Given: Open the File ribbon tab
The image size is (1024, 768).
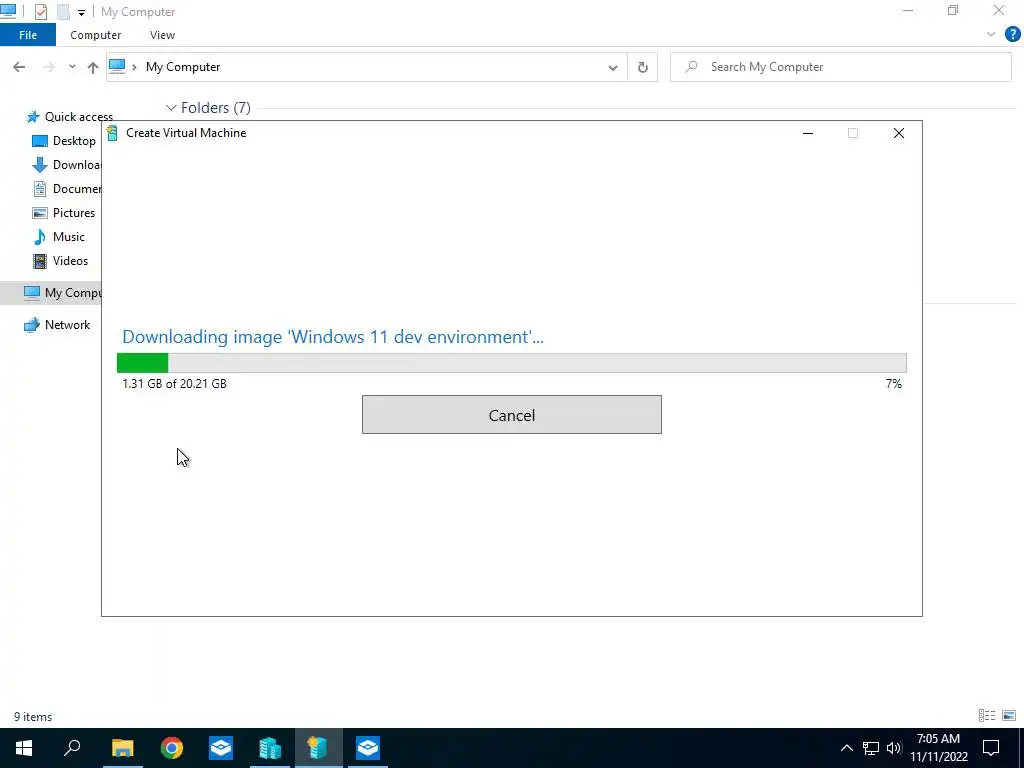Looking at the screenshot, I should point(27,35).
